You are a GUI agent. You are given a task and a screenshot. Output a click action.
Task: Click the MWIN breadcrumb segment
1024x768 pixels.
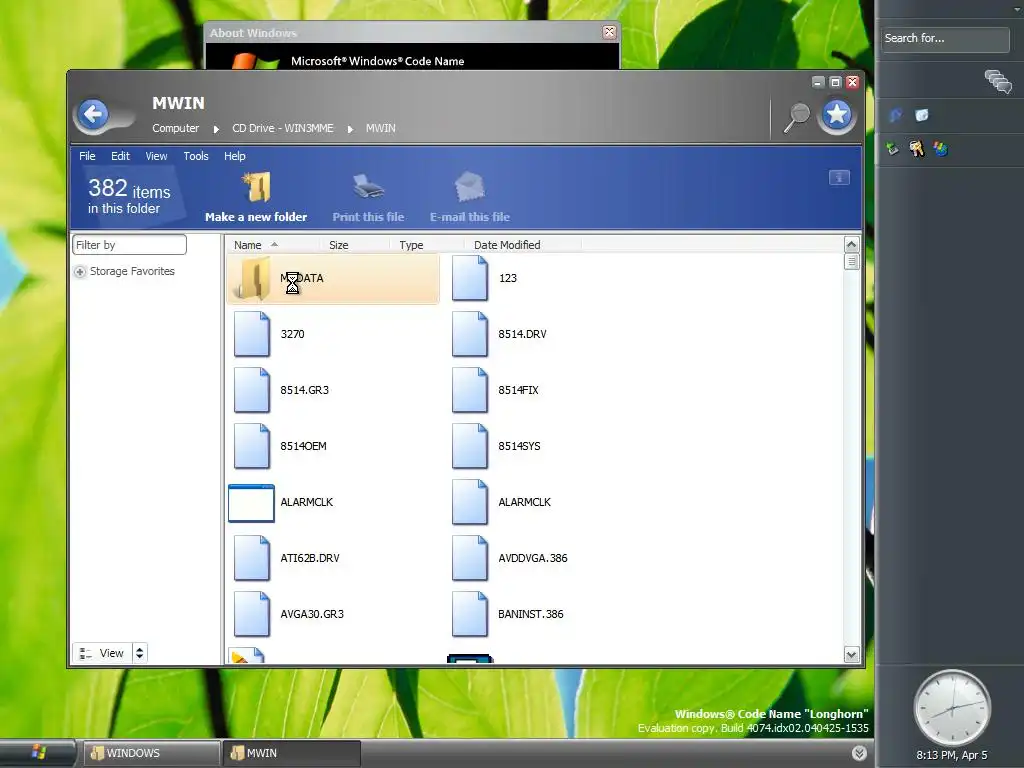click(381, 129)
